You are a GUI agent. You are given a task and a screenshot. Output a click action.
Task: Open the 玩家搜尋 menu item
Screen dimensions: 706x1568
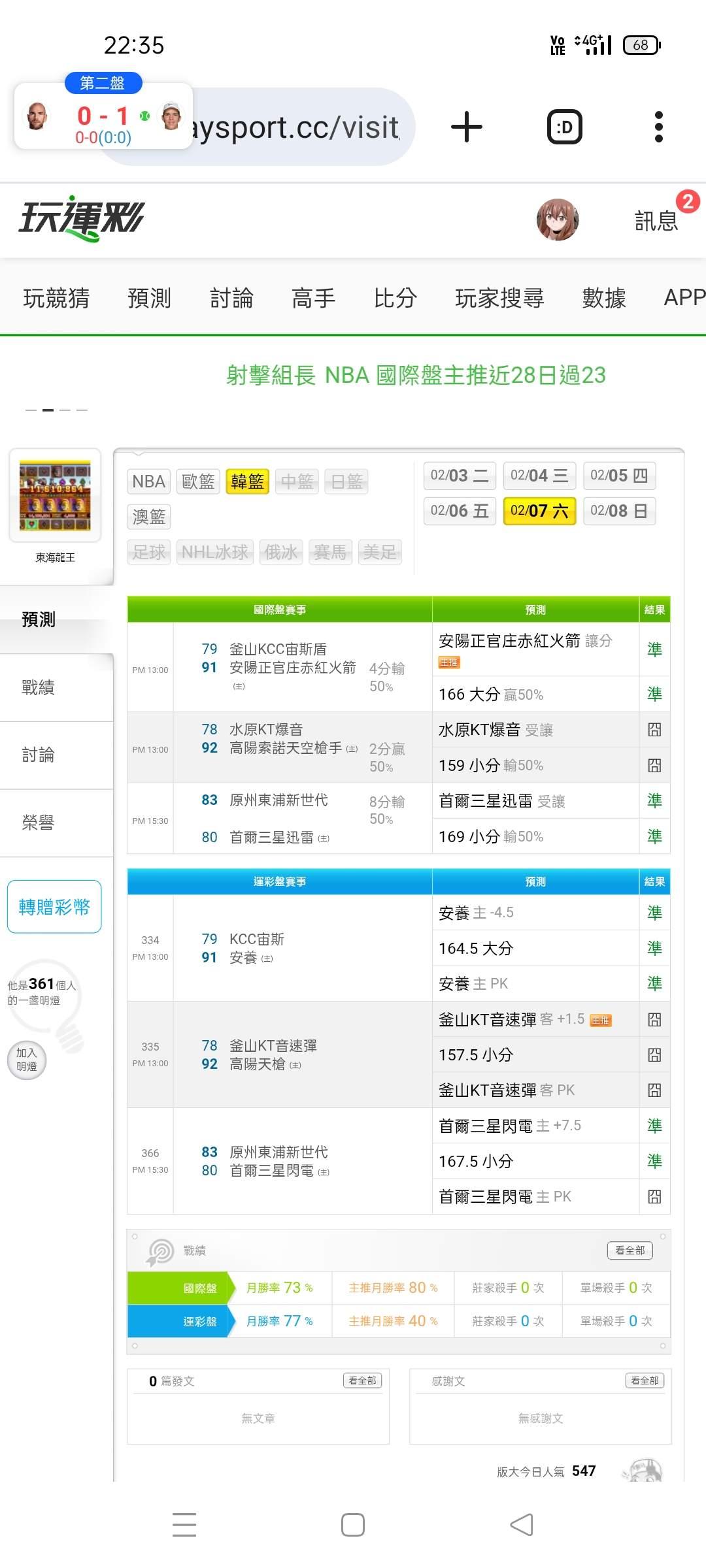pyautogui.click(x=499, y=297)
